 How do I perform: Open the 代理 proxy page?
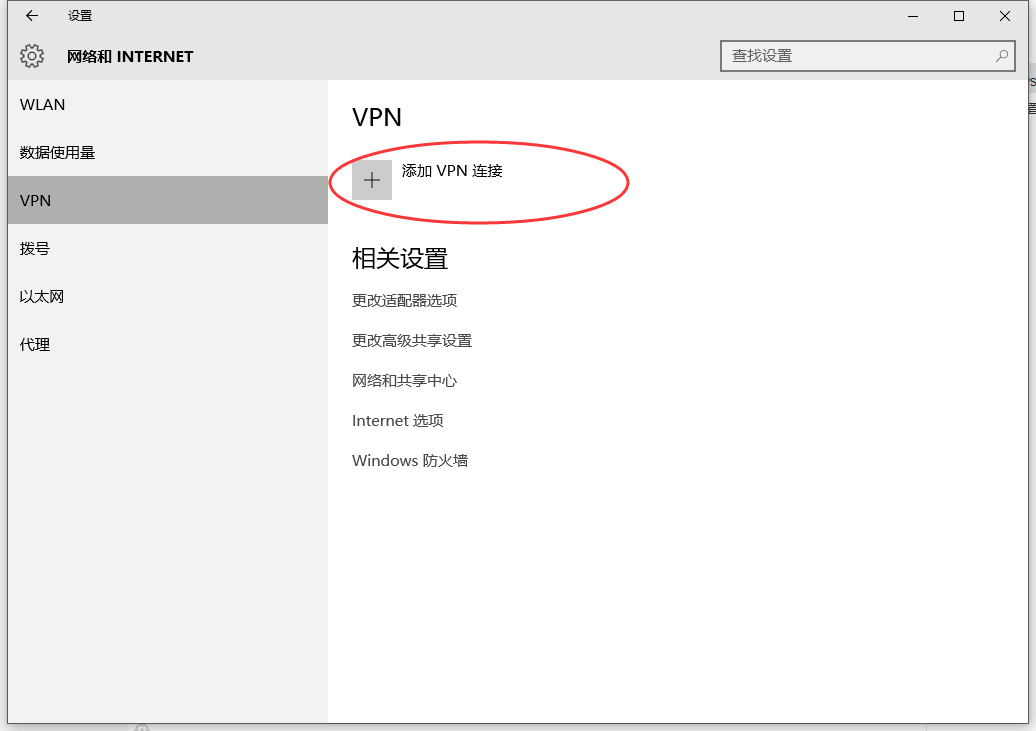[x=168, y=344]
